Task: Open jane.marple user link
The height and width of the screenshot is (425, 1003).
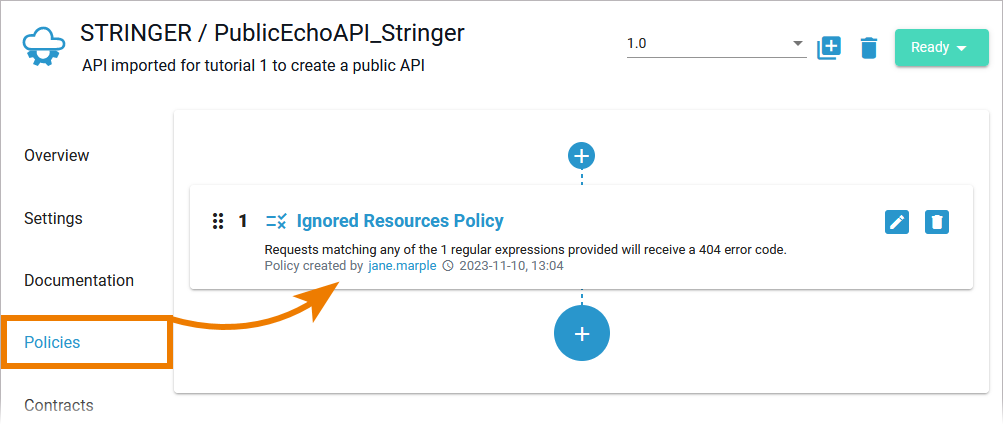Action: pyautogui.click(x=402, y=266)
